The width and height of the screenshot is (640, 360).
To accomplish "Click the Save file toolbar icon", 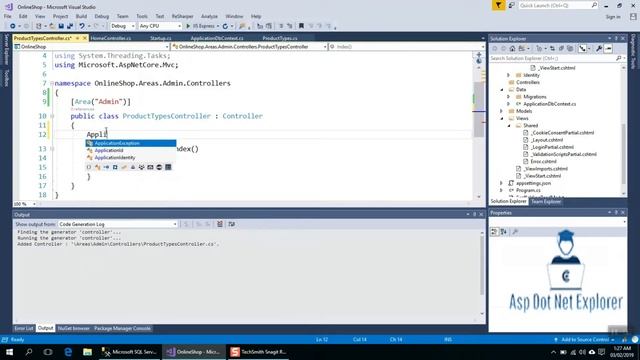I will click(x=61, y=26).
